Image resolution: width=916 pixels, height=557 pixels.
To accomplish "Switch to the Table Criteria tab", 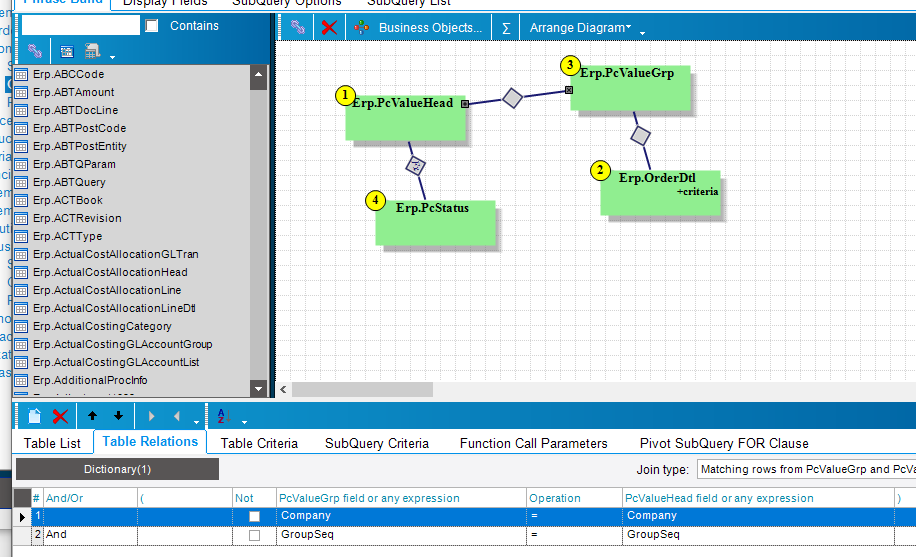I will tap(259, 444).
